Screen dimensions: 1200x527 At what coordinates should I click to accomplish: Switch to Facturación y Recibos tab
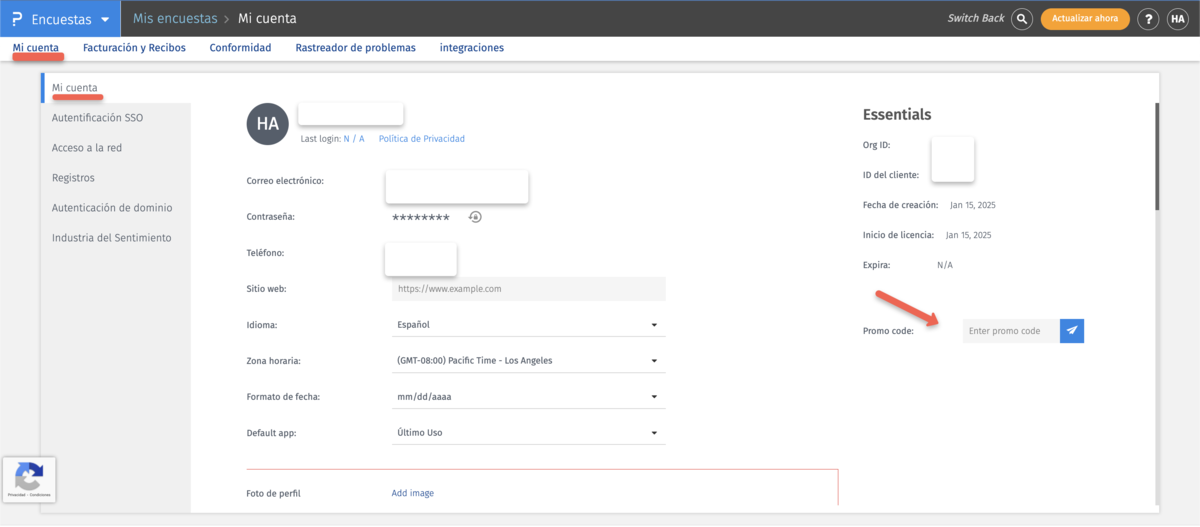point(134,48)
